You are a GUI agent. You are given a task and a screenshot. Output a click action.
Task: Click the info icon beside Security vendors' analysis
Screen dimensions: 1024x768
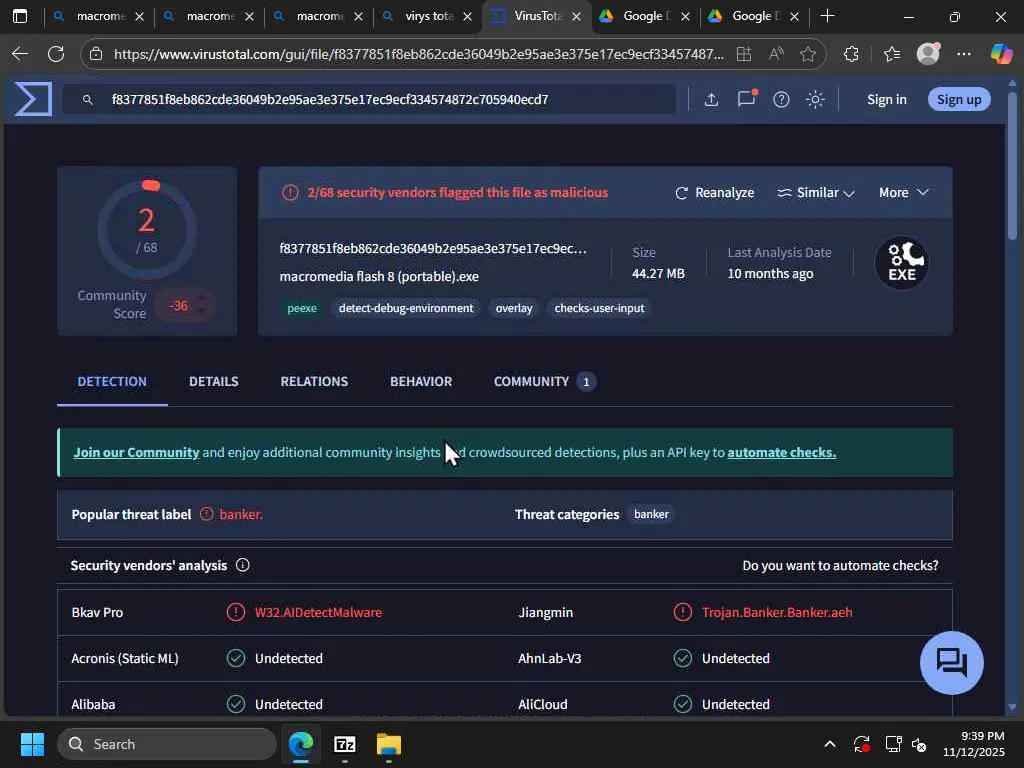[x=242, y=565]
